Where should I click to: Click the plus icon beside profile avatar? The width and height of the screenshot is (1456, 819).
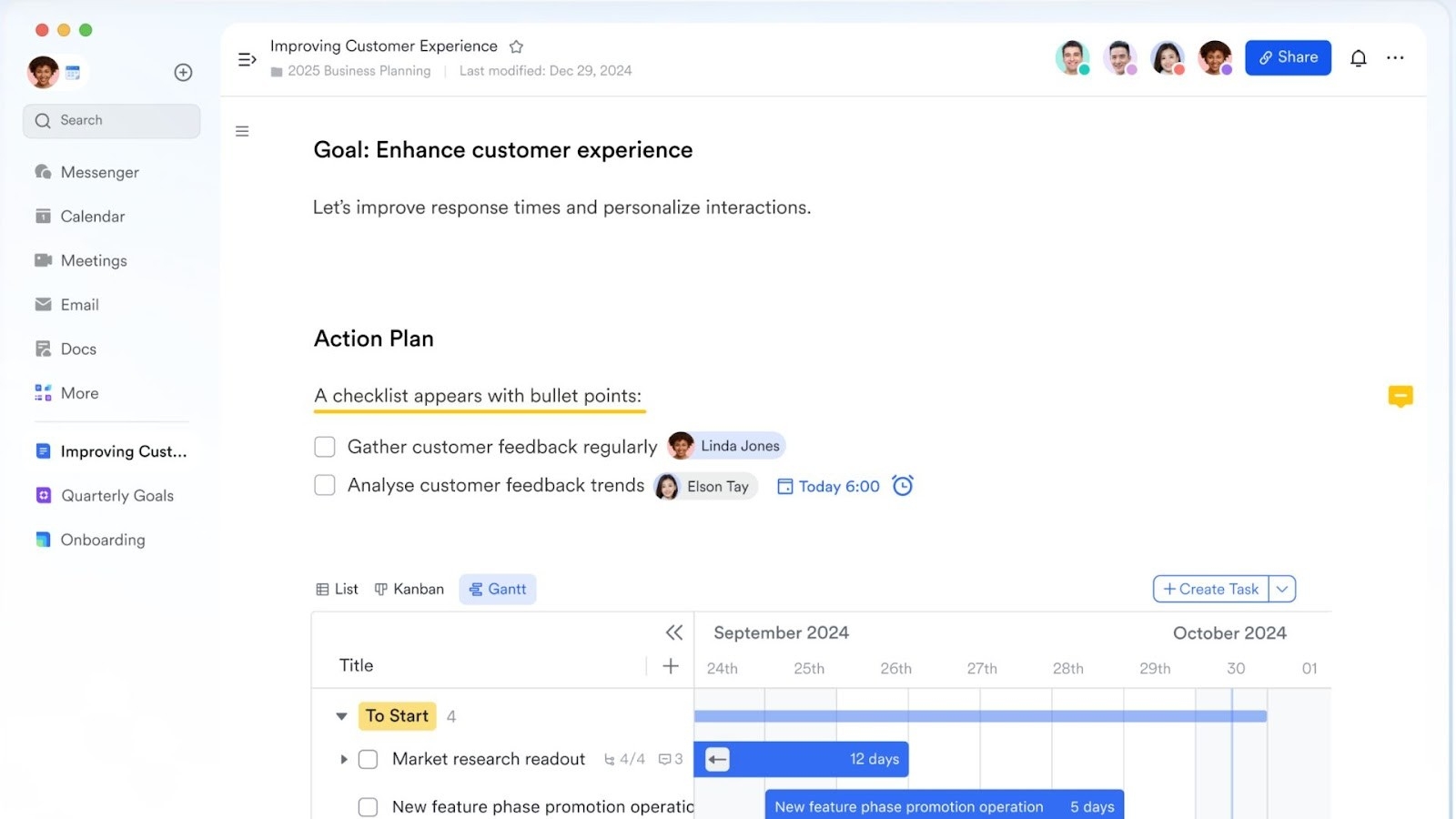(x=183, y=72)
